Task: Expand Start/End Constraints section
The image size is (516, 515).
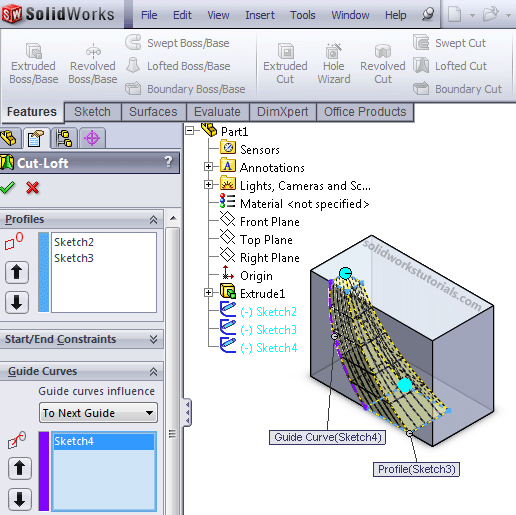Action: point(153,339)
